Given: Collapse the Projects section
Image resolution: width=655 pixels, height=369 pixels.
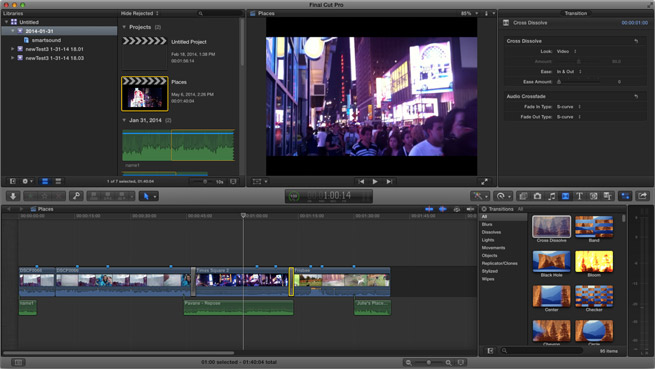Looking at the screenshot, I should (124, 27).
